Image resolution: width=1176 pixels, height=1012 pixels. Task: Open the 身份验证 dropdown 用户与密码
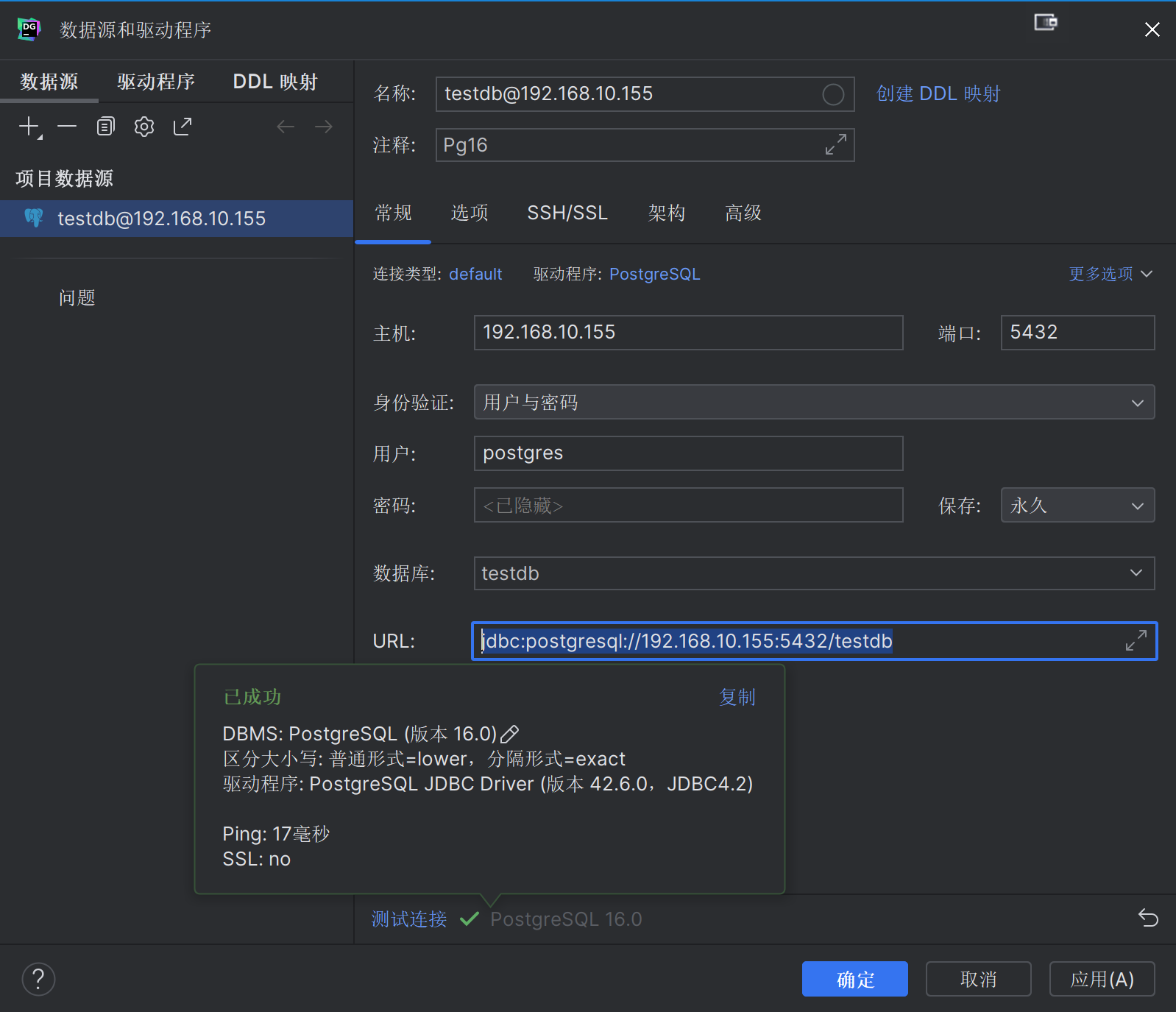814,402
